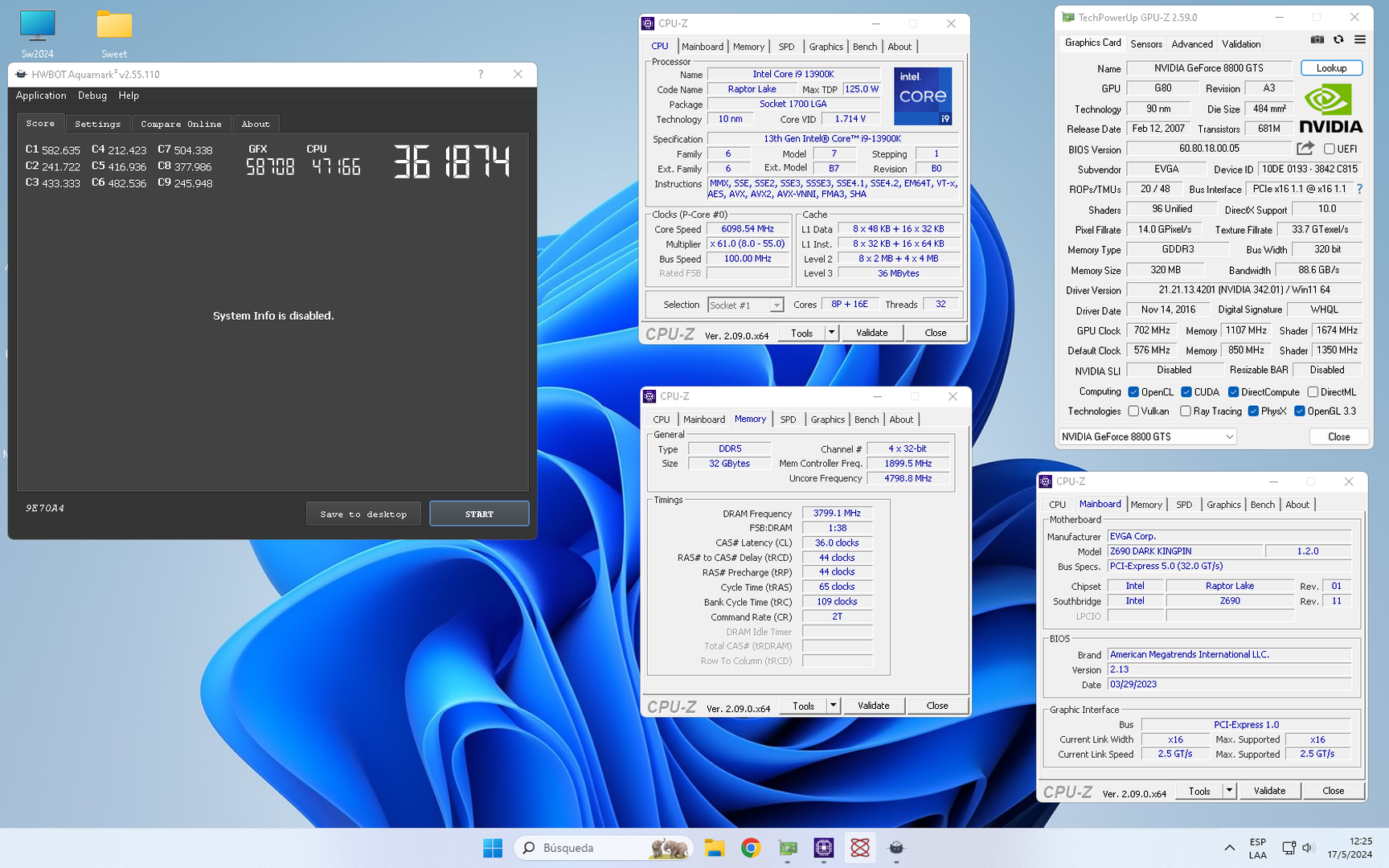Viewport: 1389px width, 868px height.
Task: Open File Explorer from taskbar
Action: tap(714, 848)
